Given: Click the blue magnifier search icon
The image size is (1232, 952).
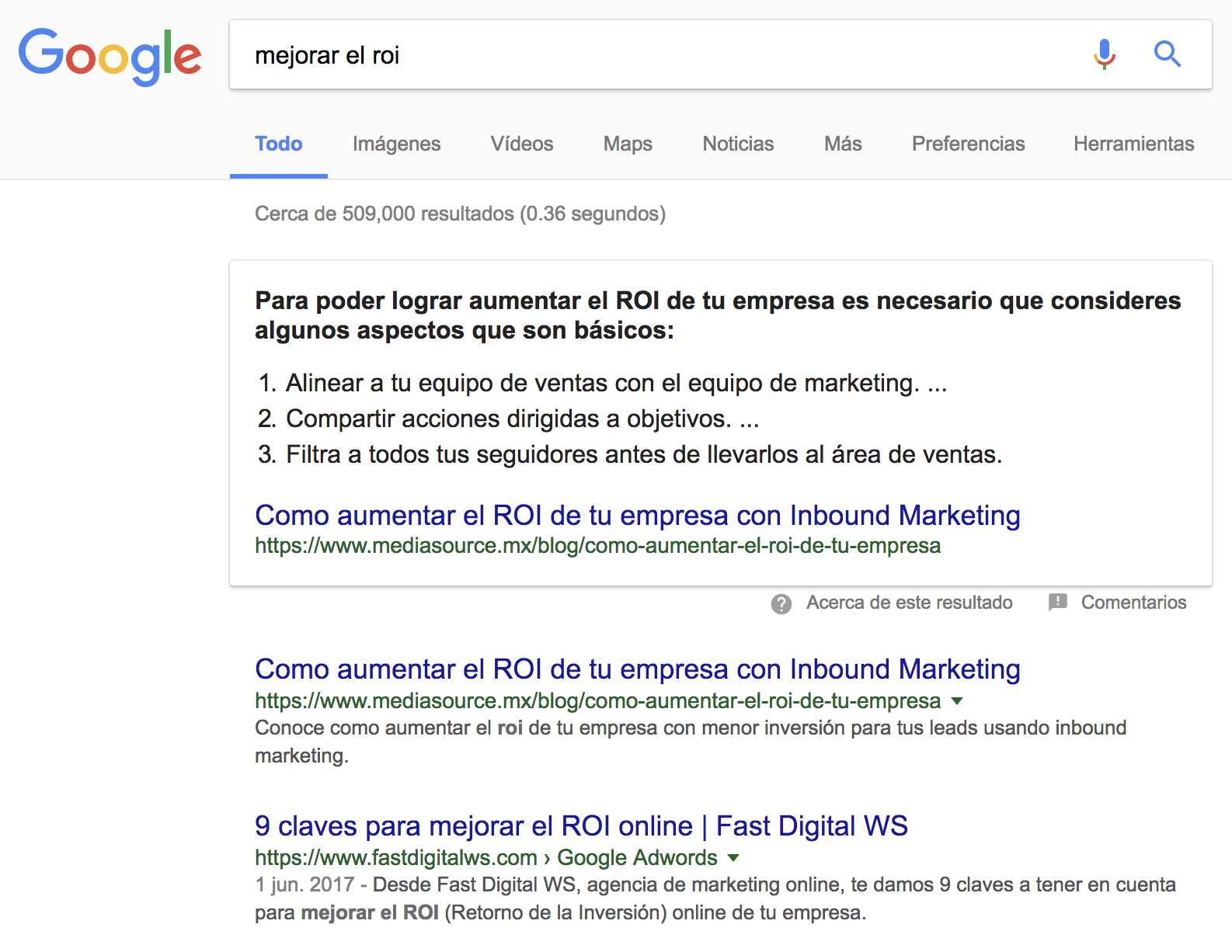Looking at the screenshot, I should click(1167, 54).
